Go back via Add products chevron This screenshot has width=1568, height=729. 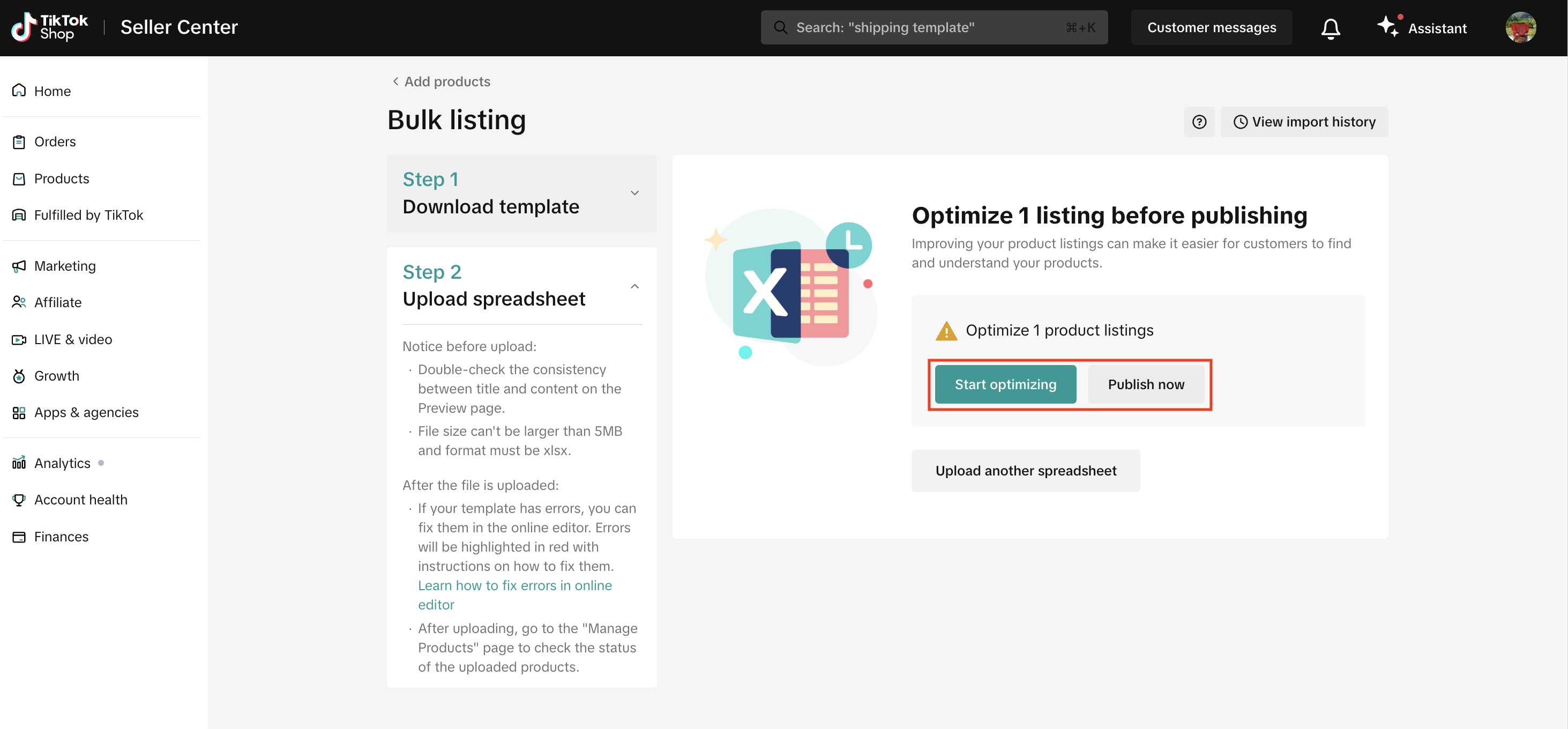click(395, 81)
